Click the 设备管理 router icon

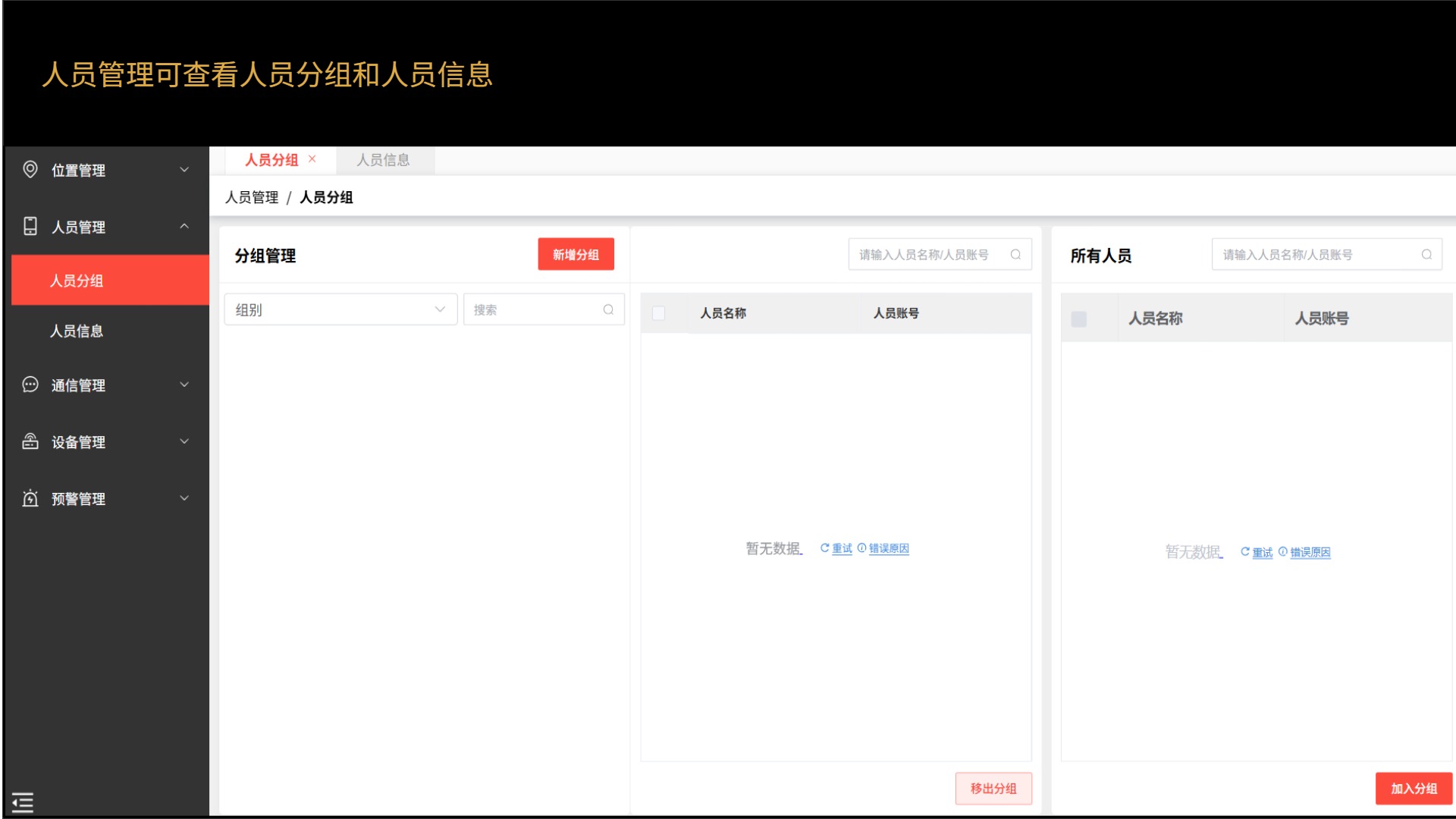click(x=30, y=441)
